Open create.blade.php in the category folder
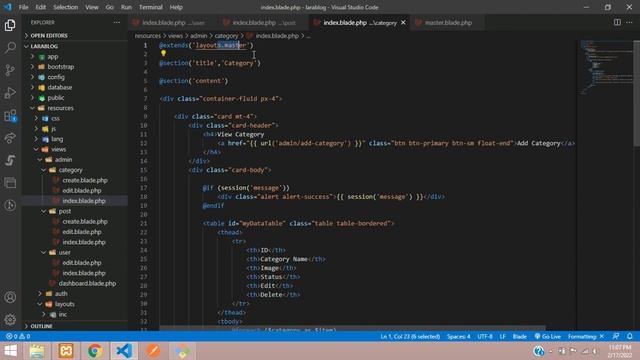This screenshot has width=640, height=360. coord(85,180)
